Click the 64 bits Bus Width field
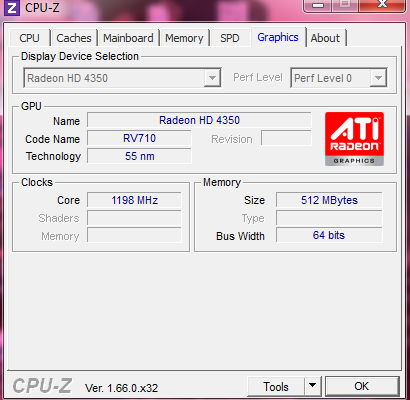Image resolution: width=410 pixels, height=400 pixels. [x=329, y=235]
